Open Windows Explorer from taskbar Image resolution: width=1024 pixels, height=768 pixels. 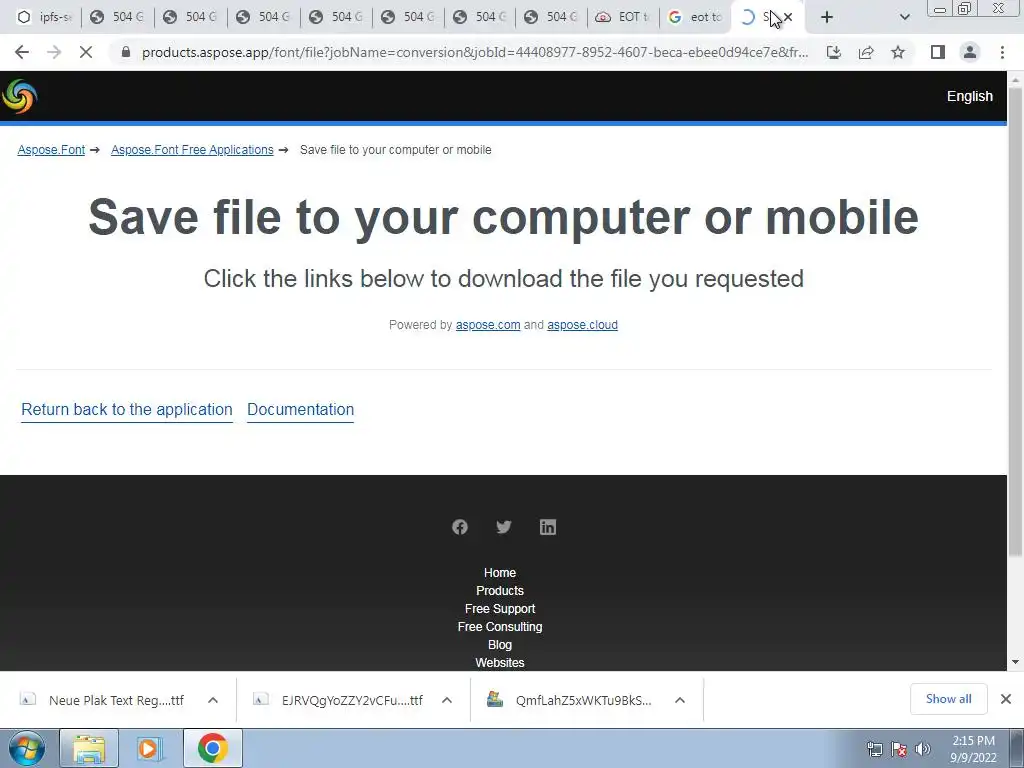pyautogui.click(x=89, y=748)
